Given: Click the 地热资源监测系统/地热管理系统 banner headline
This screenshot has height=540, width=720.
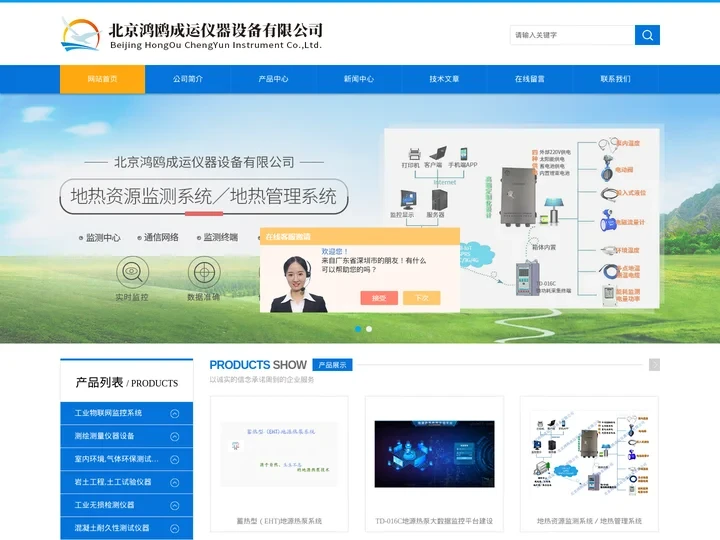Looking at the screenshot, I should coord(203,197).
